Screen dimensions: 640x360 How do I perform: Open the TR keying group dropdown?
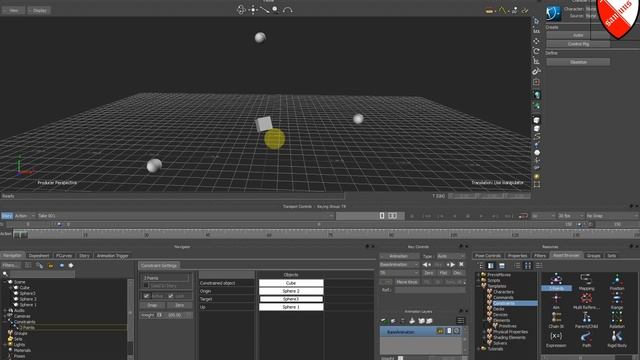click(x=399, y=273)
